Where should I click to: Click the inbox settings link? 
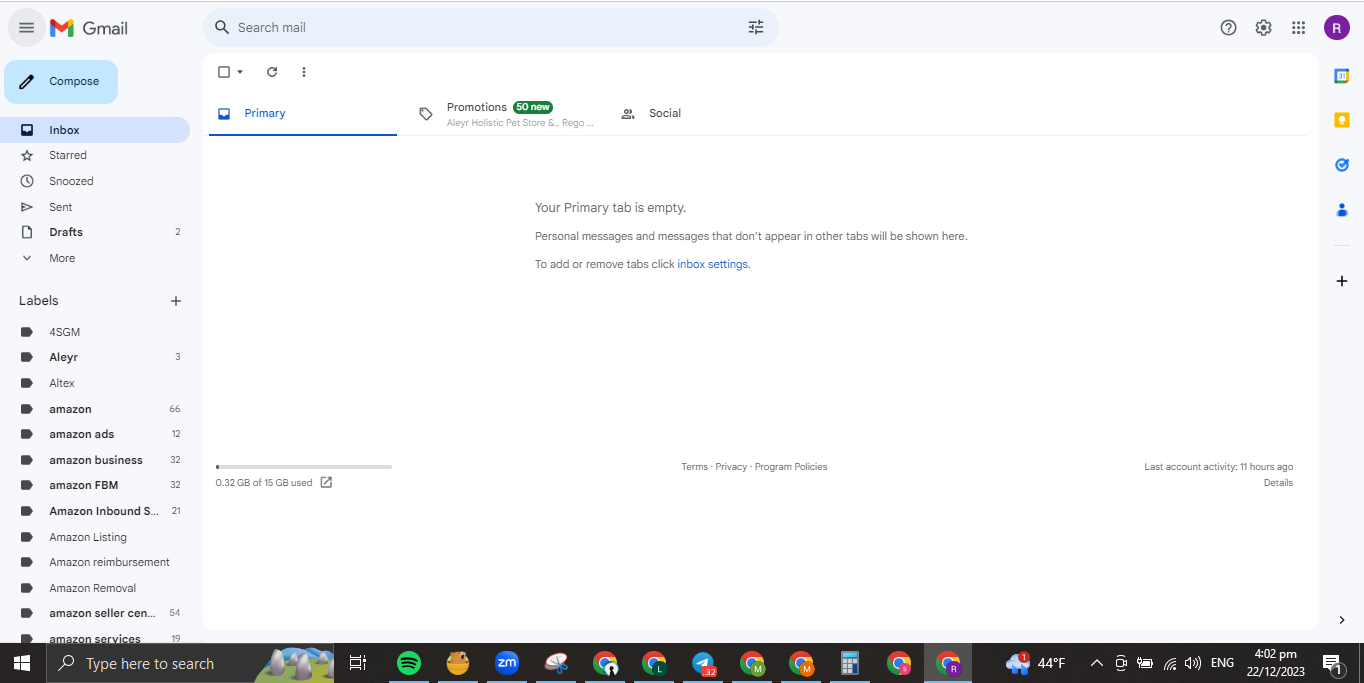[712, 265]
